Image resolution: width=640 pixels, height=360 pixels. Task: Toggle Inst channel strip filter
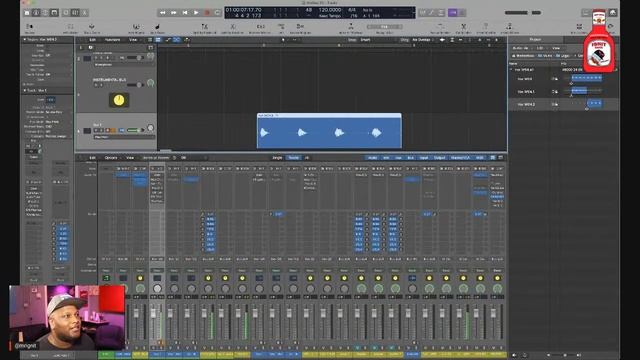tap(386, 158)
